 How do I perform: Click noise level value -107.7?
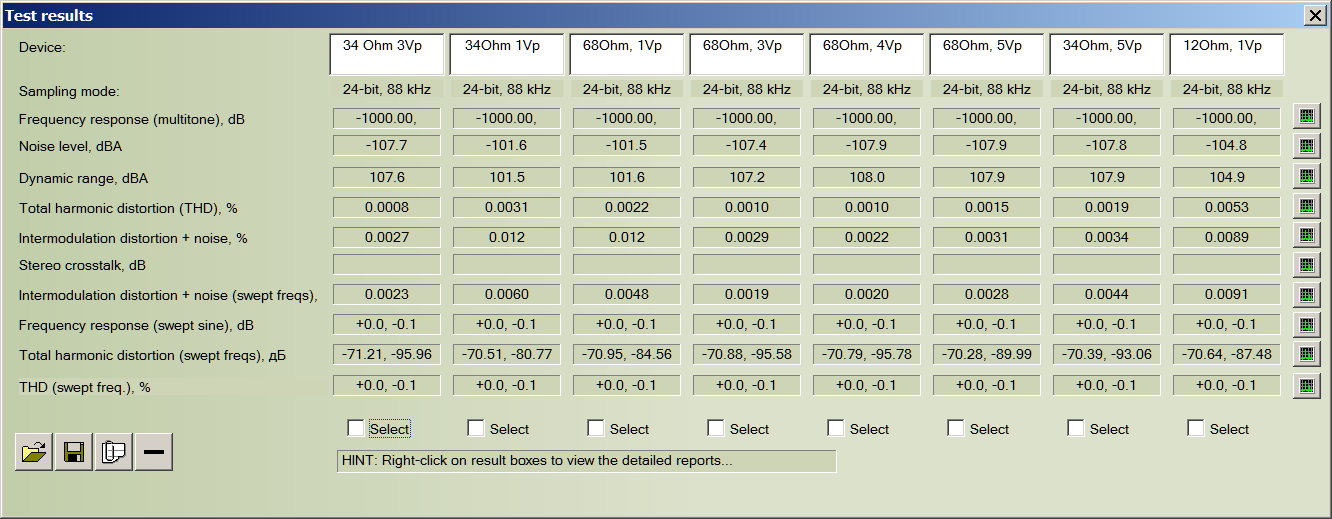tap(387, 146)
